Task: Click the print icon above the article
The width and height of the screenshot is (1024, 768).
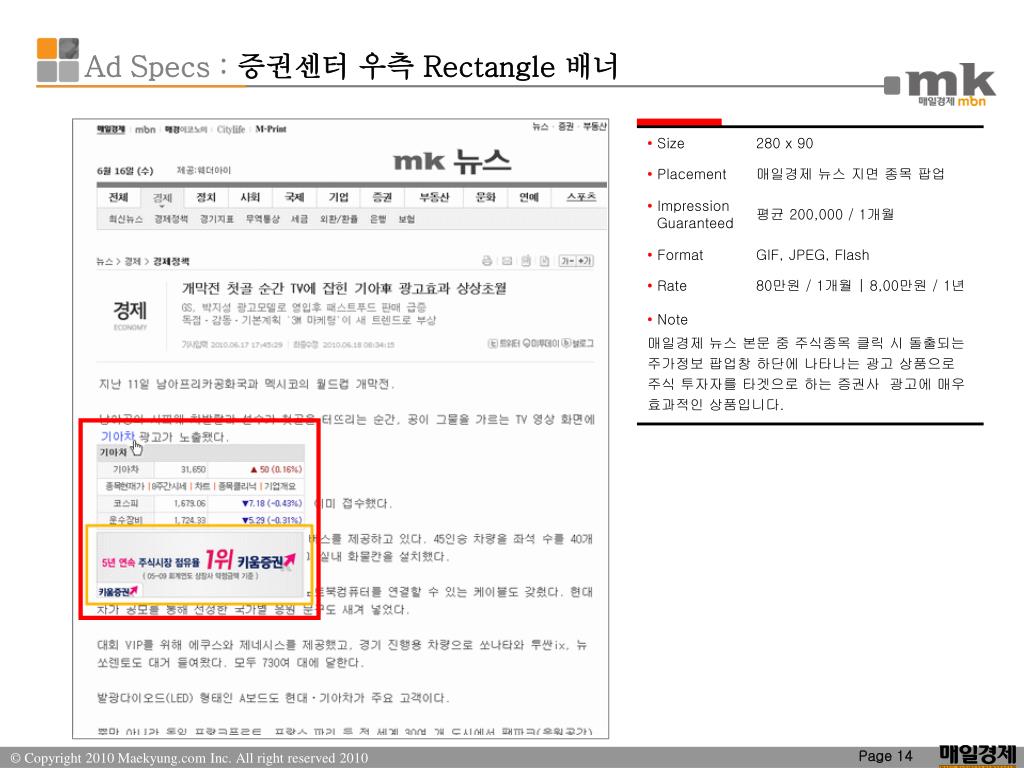Action: click(x=487, y=261)
